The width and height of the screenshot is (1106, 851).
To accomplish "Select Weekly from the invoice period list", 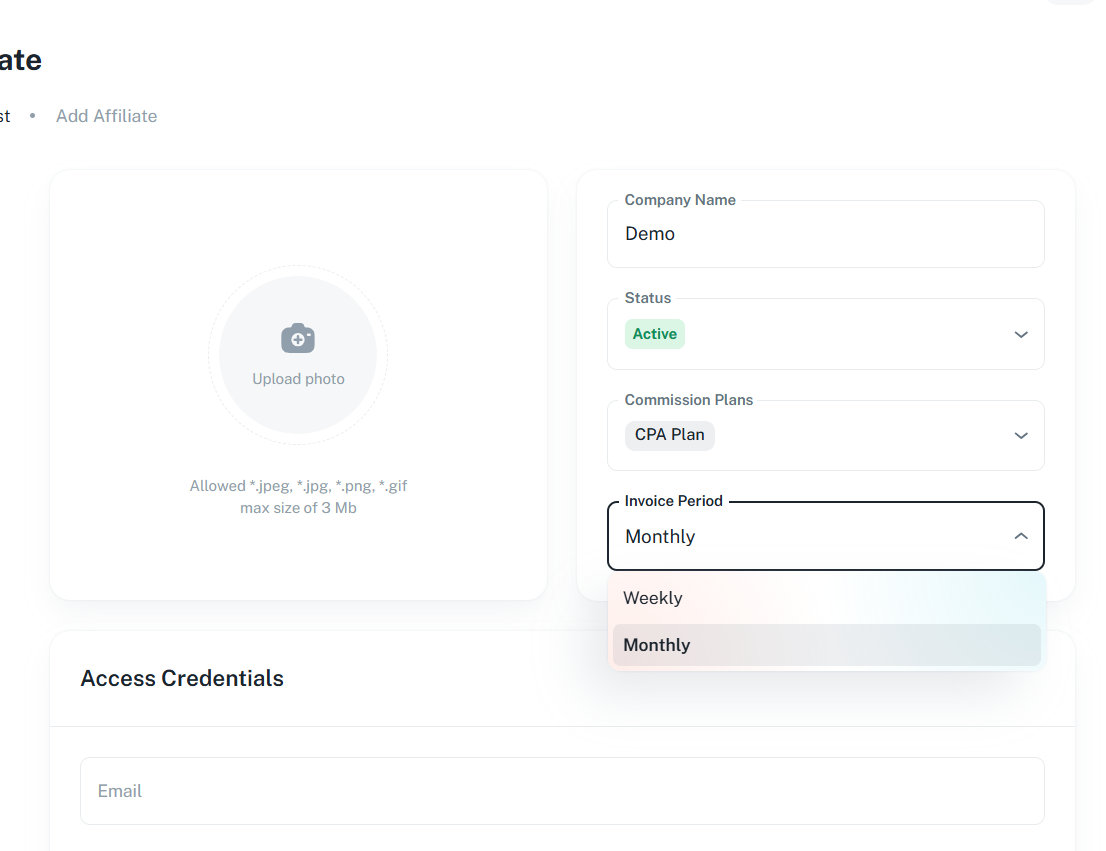I will 652,598.
